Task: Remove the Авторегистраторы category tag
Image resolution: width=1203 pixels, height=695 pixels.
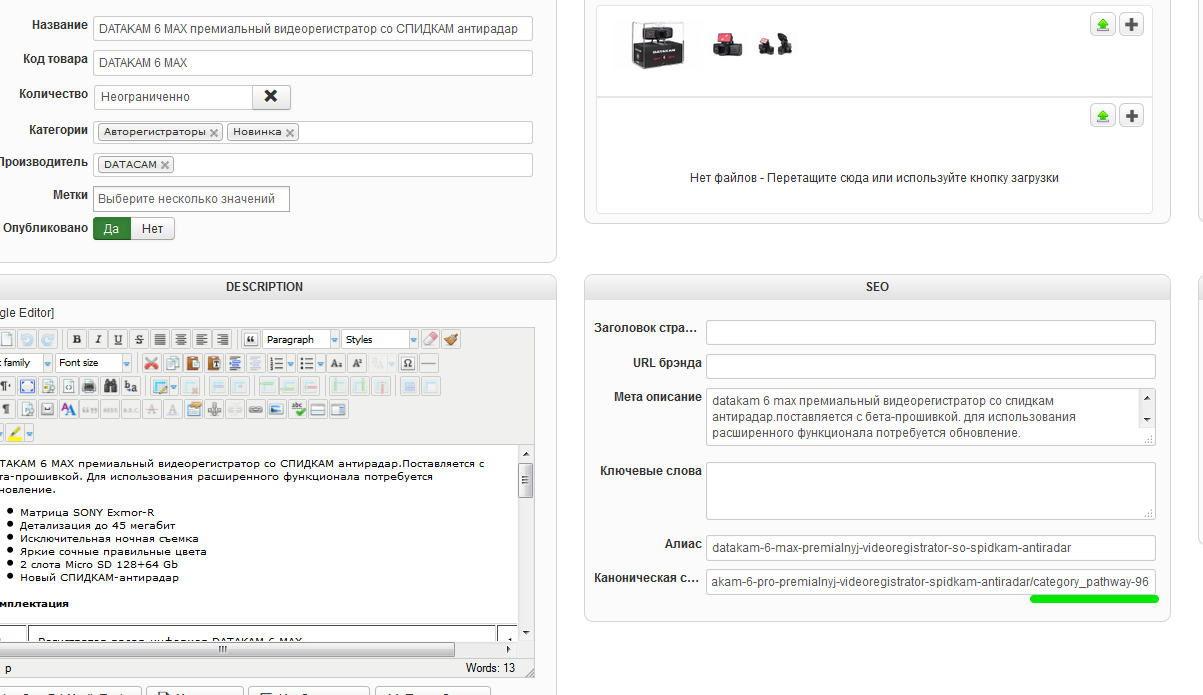Action: (214, 133)
